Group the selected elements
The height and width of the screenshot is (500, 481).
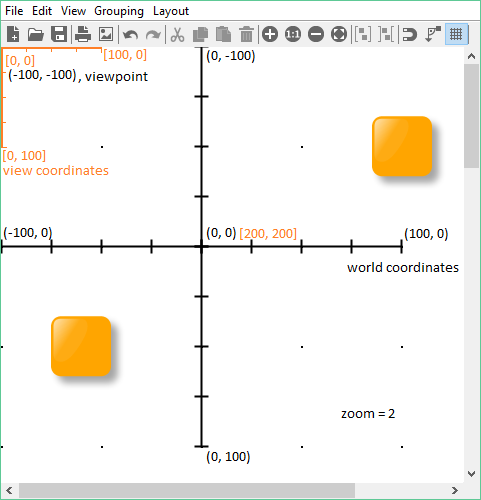(363, 34)
